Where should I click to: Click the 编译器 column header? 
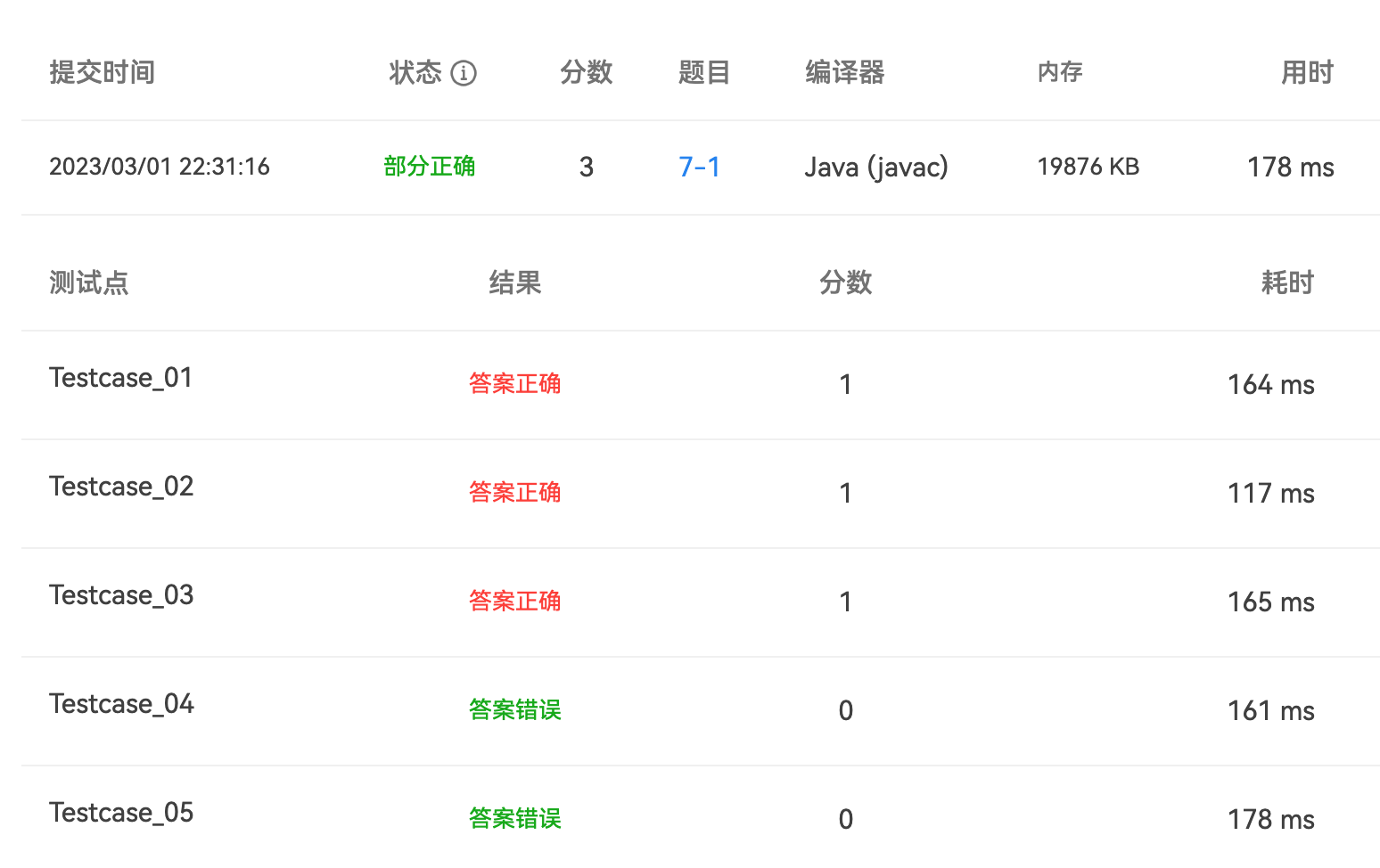click(x=844, y=72)
